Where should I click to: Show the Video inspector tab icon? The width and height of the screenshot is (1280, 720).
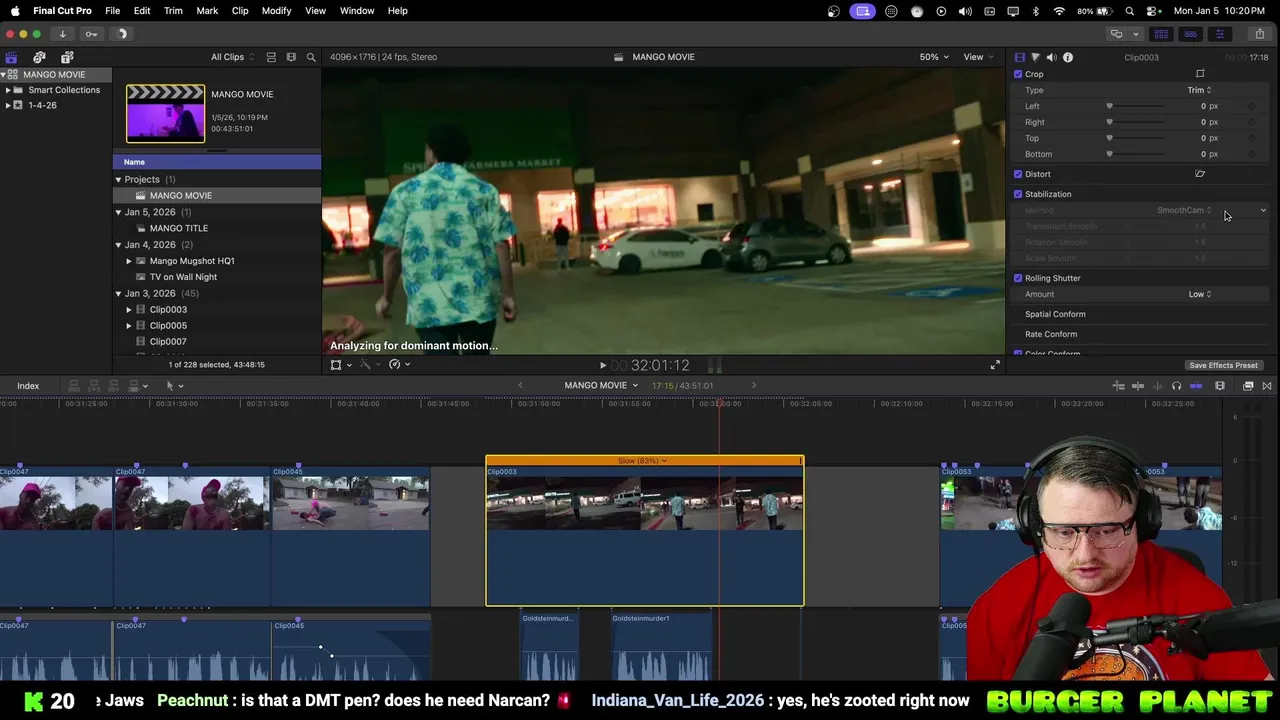tap(1019, 57)
